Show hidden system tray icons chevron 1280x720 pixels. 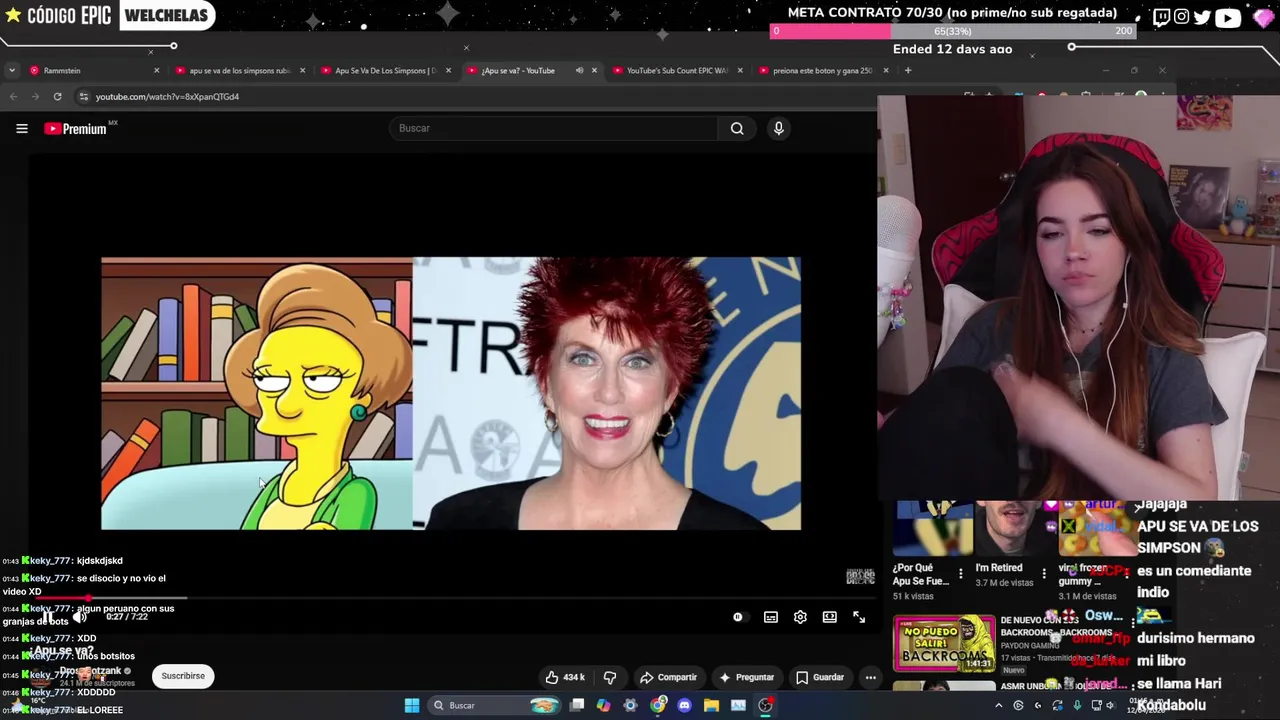click(x=998, y=705)
